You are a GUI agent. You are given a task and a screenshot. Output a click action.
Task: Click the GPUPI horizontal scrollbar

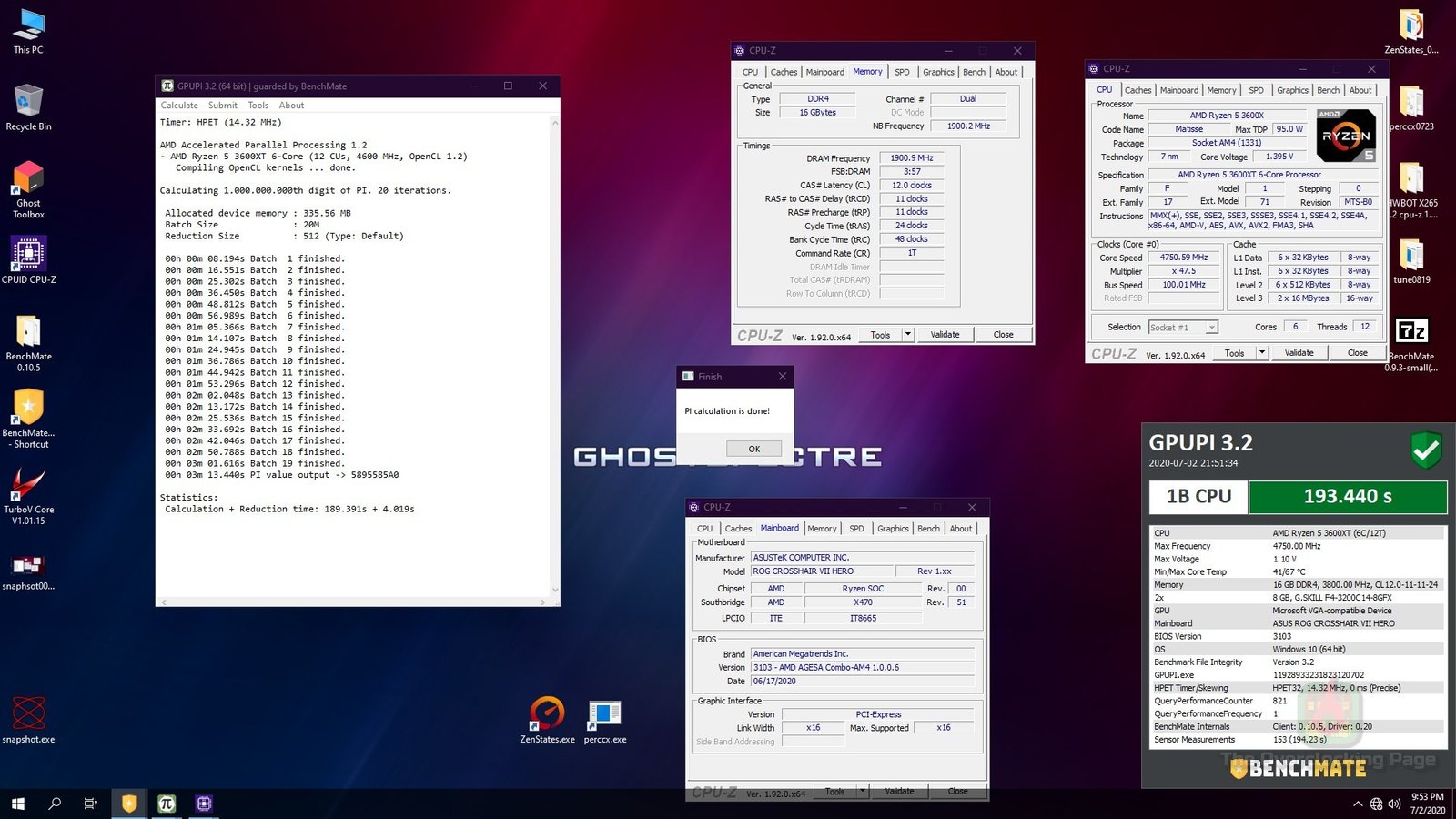tap(355, 602)
